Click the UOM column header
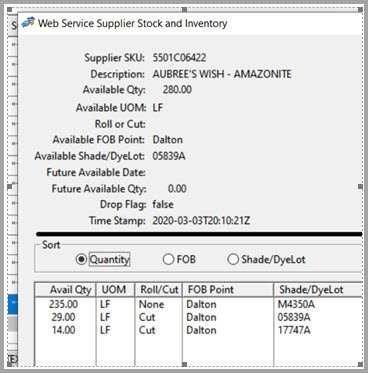Screen dimensions: 368x373 click(x=116, y=289)
